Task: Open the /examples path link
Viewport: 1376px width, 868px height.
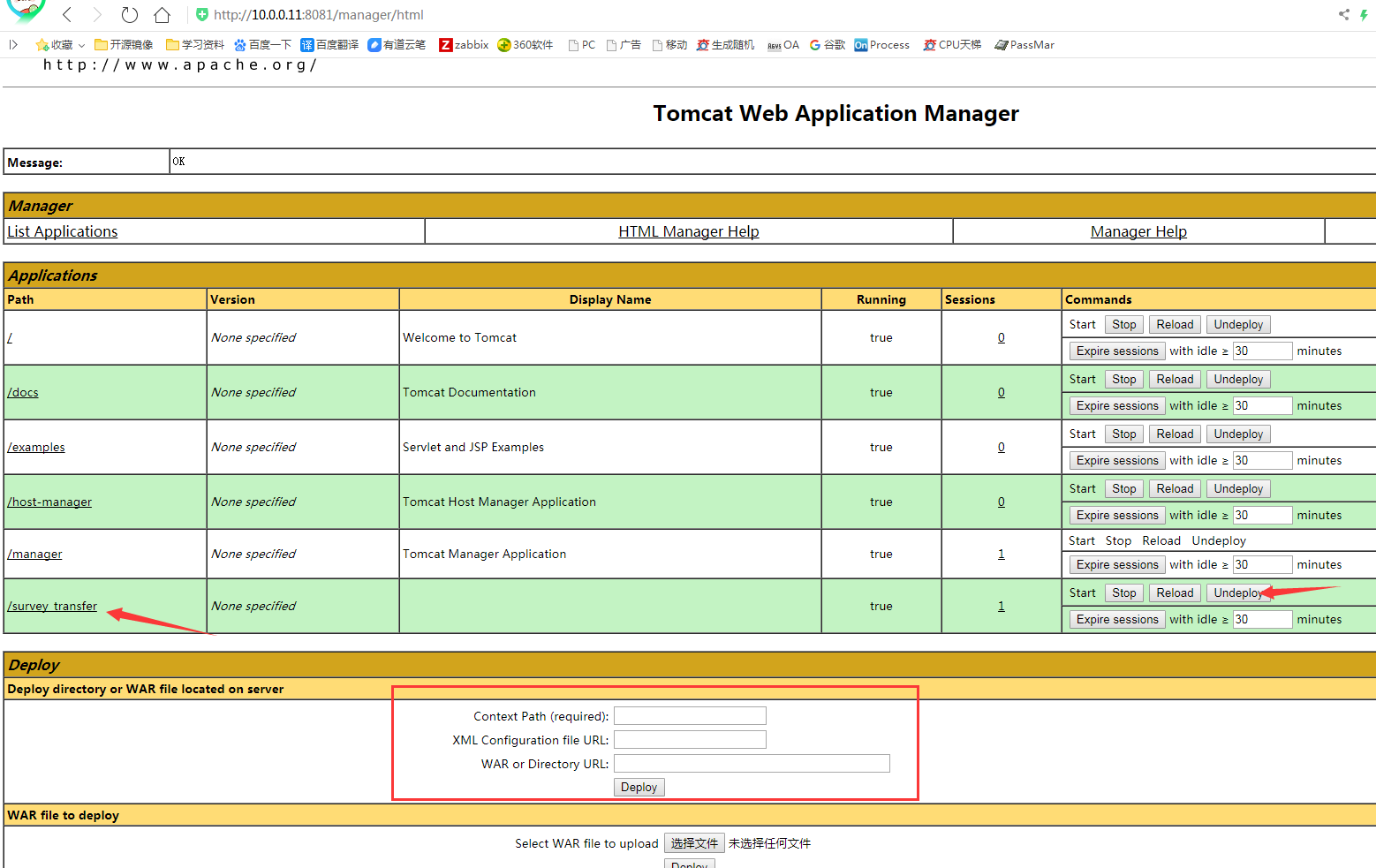Action: 36,447
